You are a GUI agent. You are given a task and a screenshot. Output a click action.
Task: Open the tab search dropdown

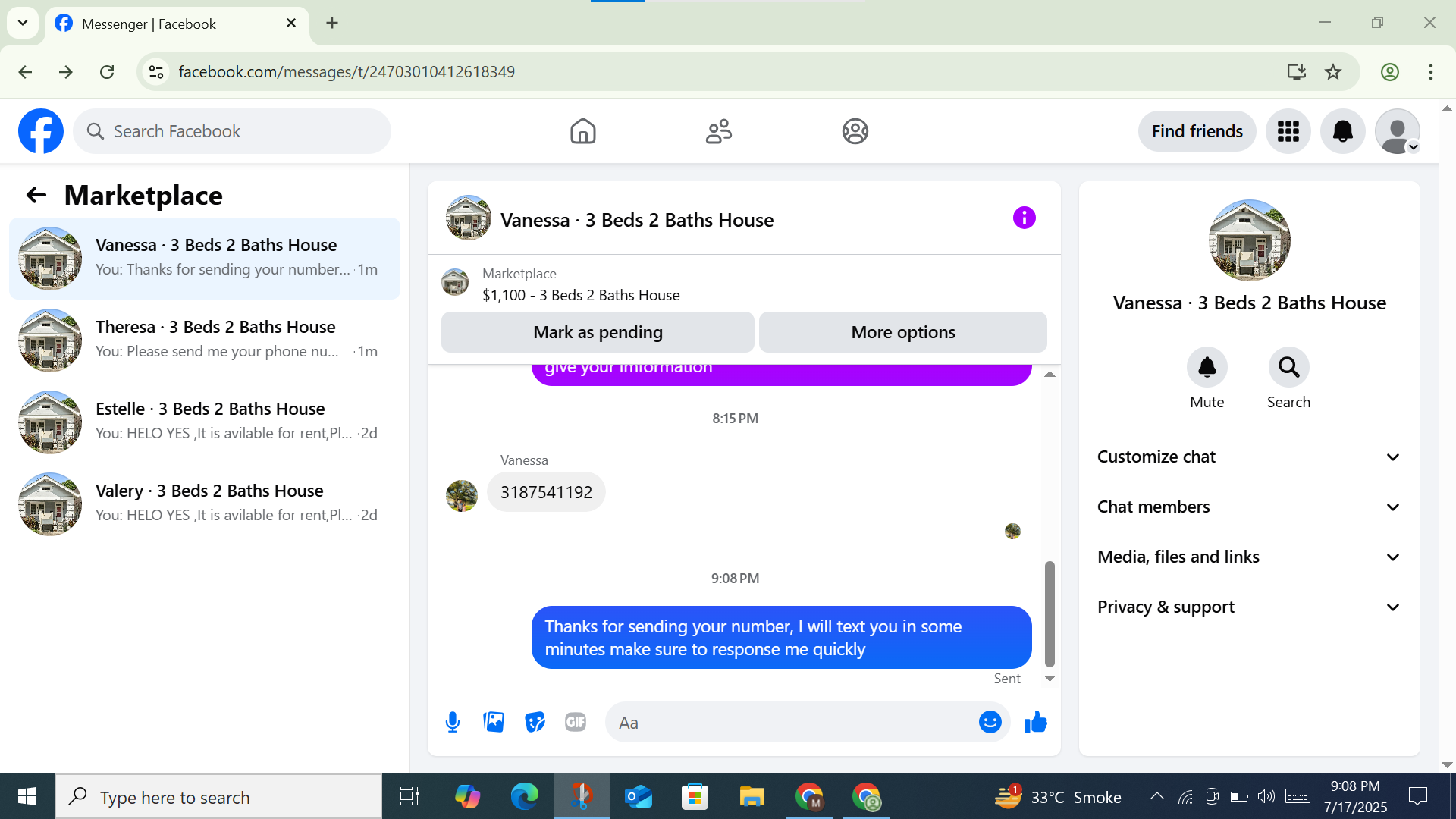pos(23,24)
